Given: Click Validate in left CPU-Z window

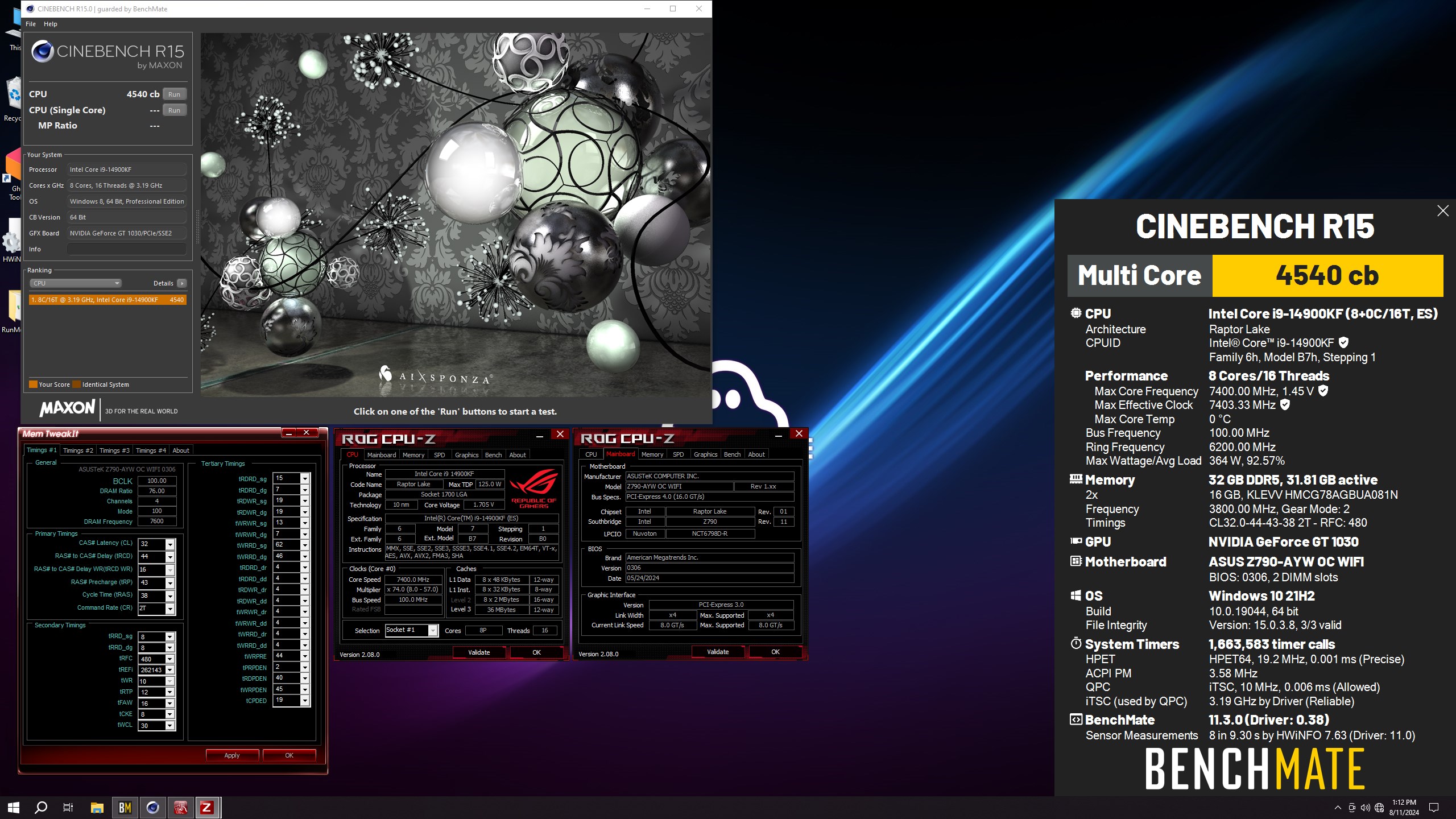Looking at the screenshot, I should point(479,652).
